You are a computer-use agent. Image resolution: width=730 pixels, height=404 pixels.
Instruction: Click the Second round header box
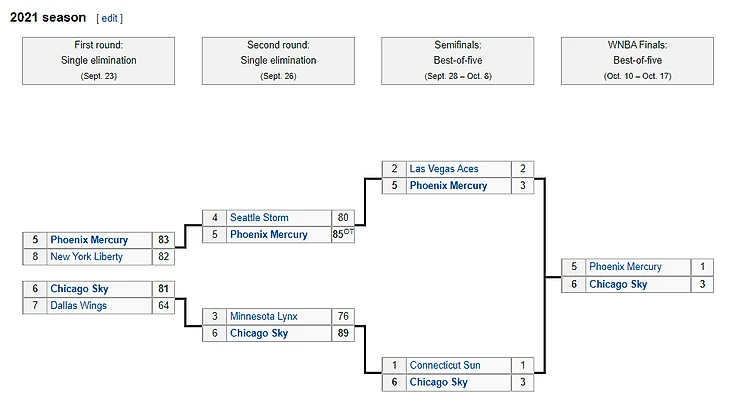[278, 60]
